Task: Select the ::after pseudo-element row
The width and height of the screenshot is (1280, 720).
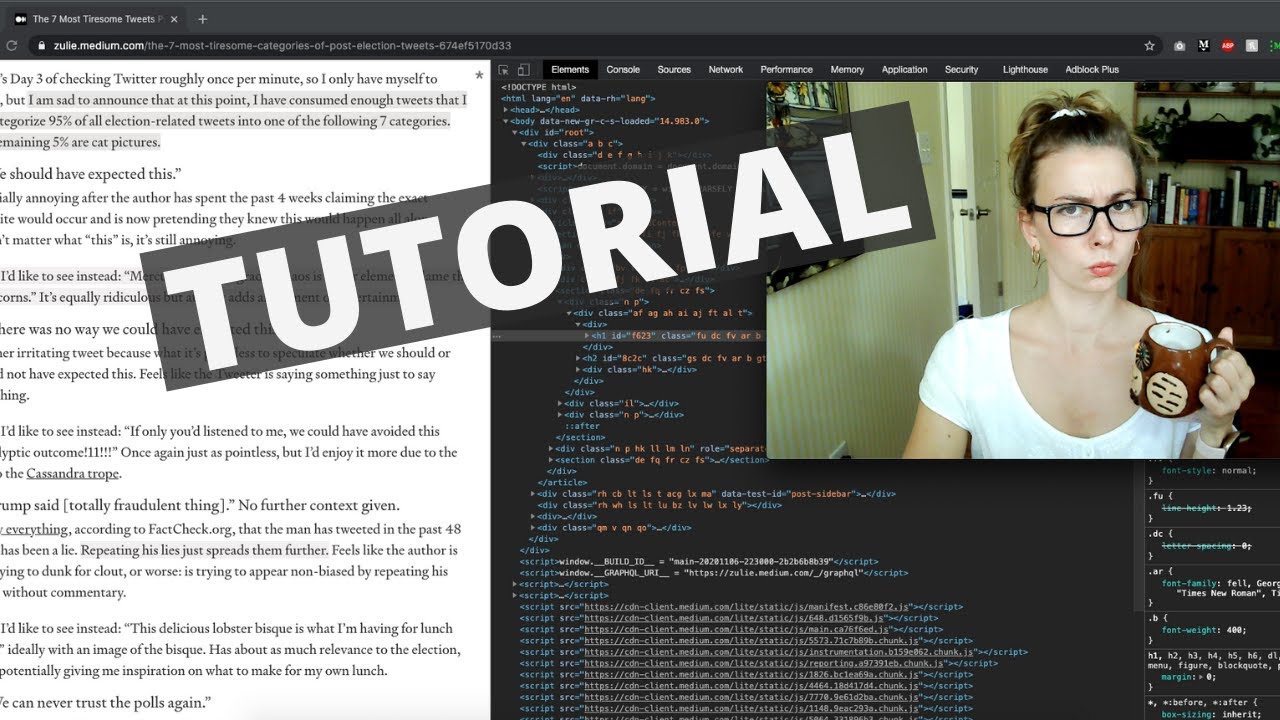Action: 582,426
